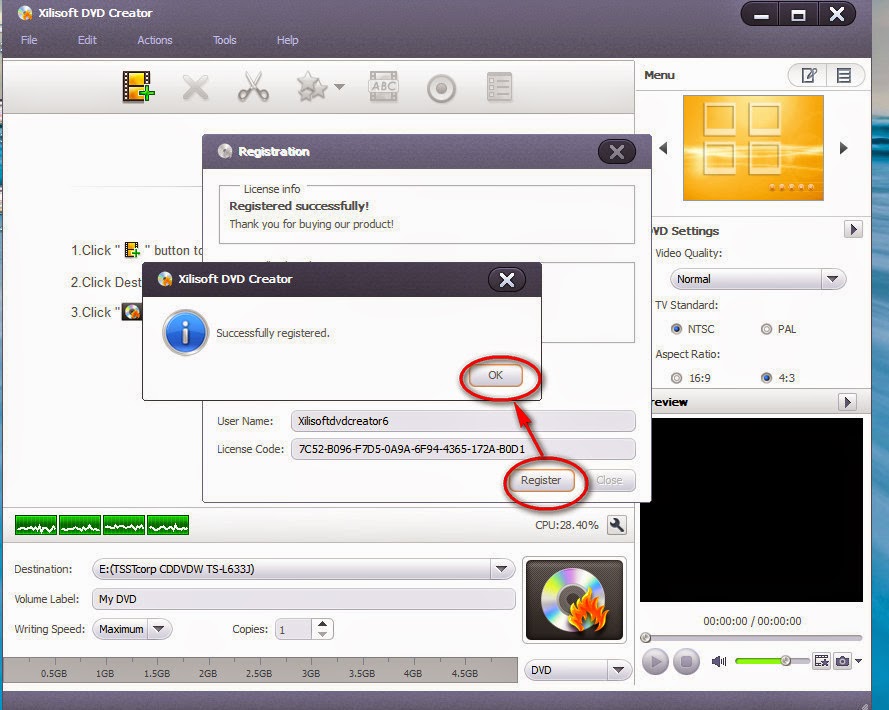Open the Writing Speed Maximum dropdown
The image size is (889, 710).
coord(132,629)
